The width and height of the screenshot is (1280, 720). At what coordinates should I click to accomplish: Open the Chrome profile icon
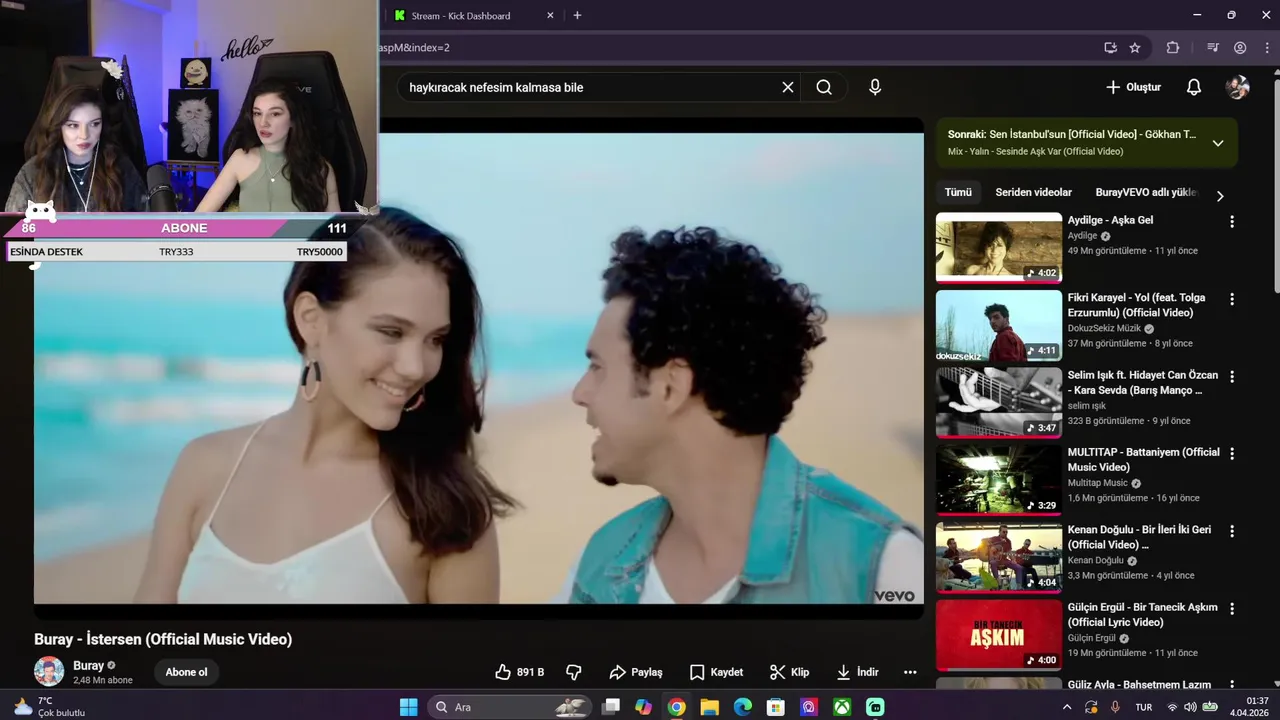pos(1240,47)
